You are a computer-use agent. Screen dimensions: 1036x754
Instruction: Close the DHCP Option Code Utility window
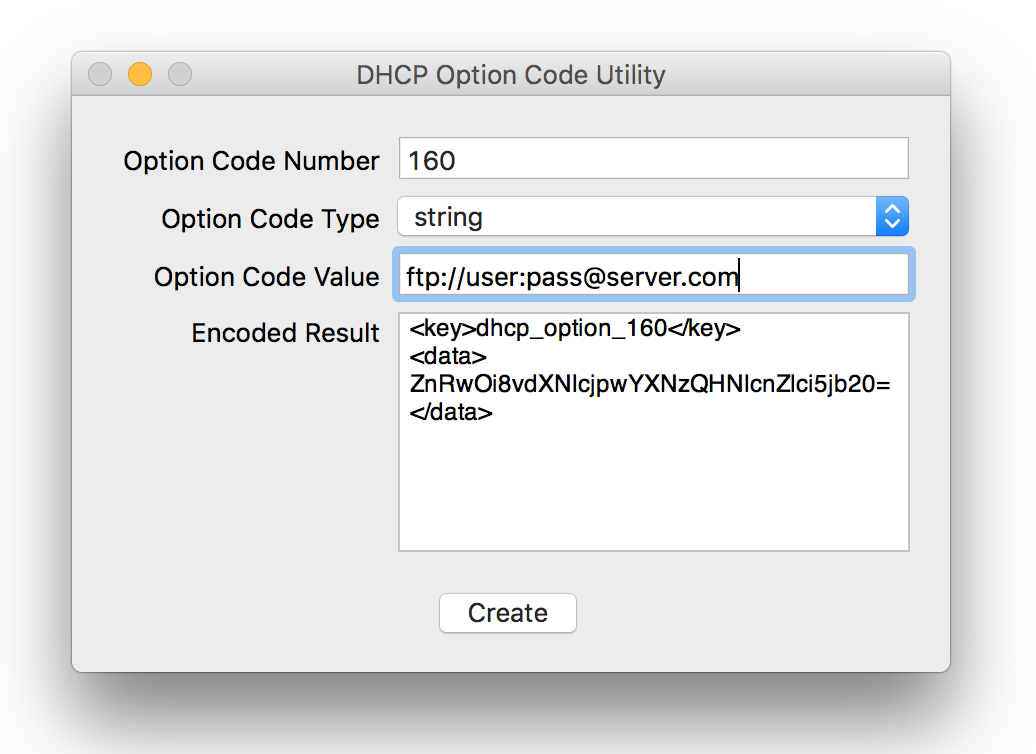pos(100,75)
